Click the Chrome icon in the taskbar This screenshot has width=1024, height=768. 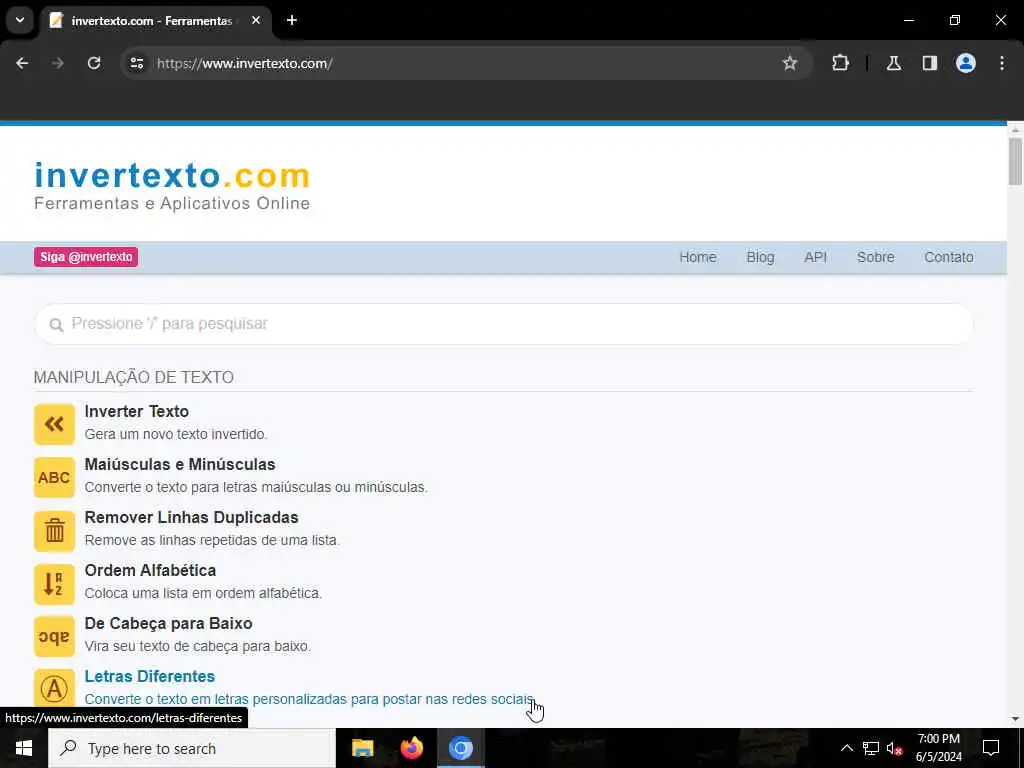coord(460,748)
